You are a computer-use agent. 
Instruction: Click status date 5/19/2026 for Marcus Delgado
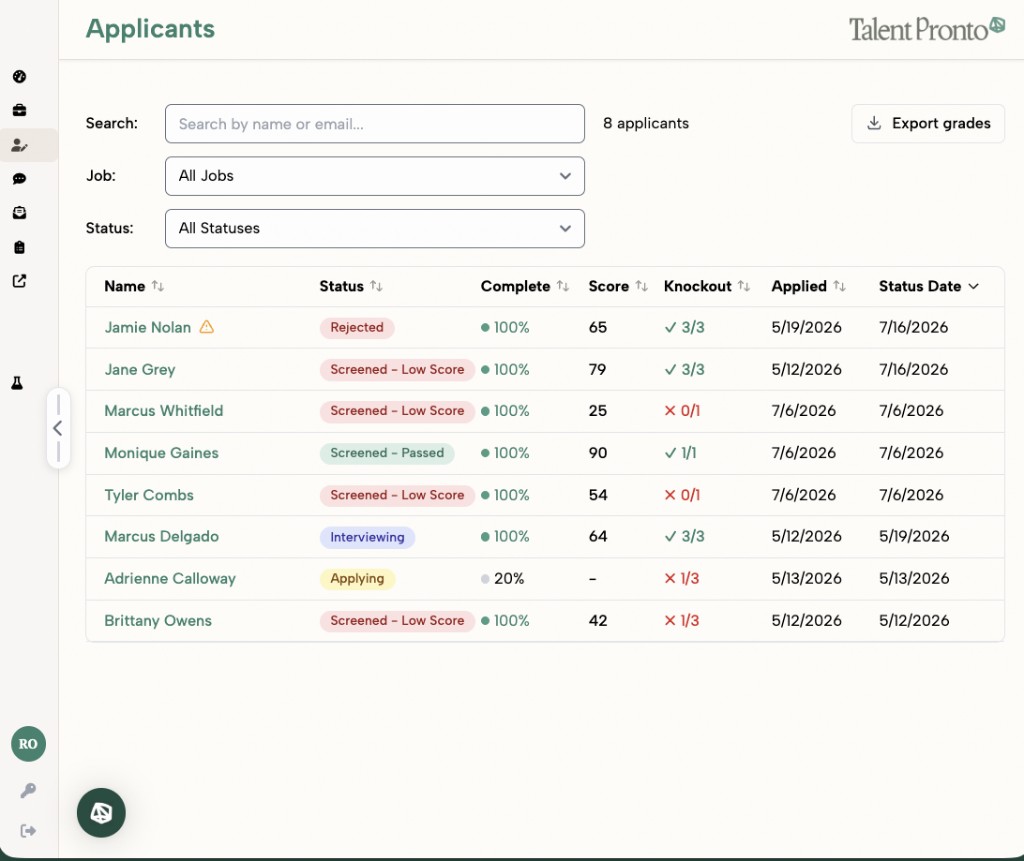pyautogui.click(x=914, y=536)
